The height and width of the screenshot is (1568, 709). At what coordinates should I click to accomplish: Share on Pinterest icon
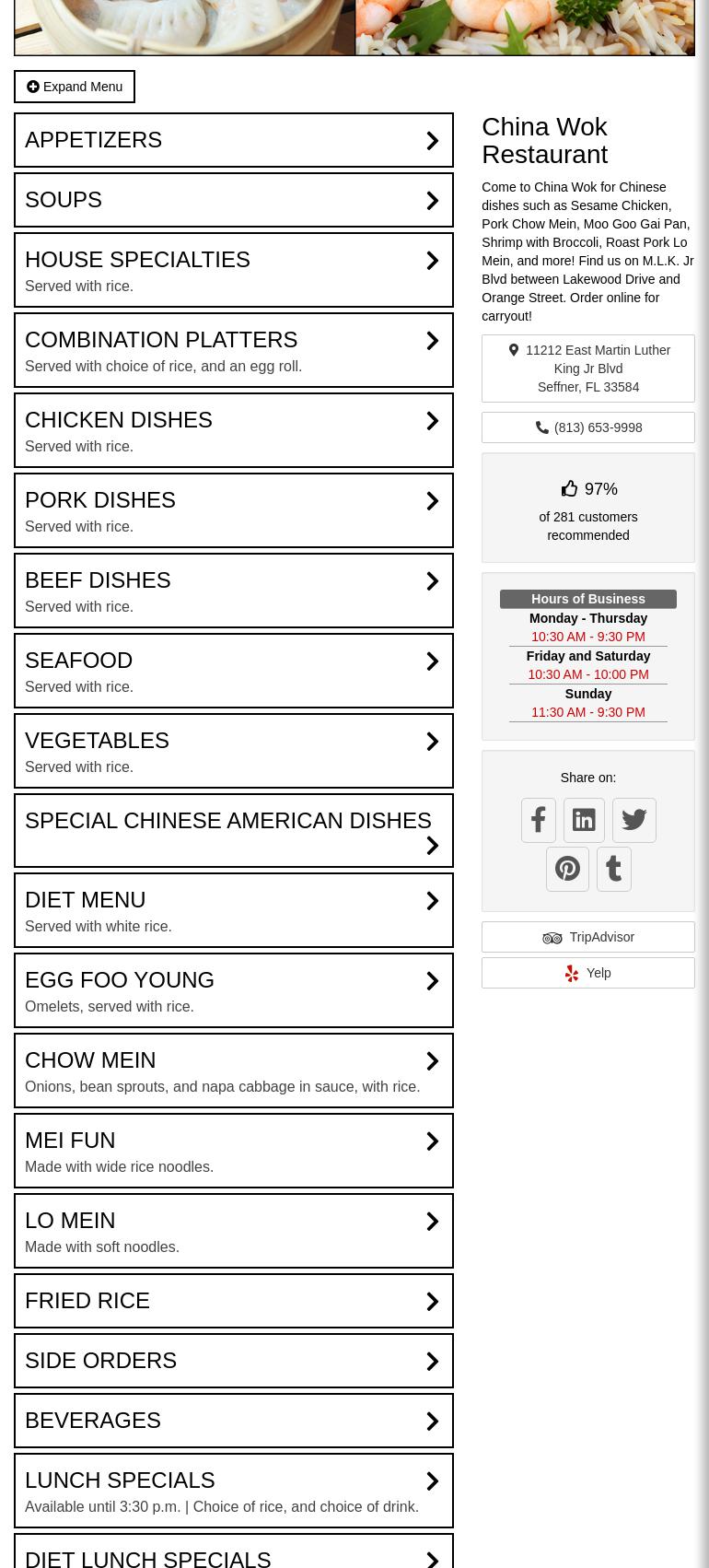pyautogui.click(x=567, y=869)
